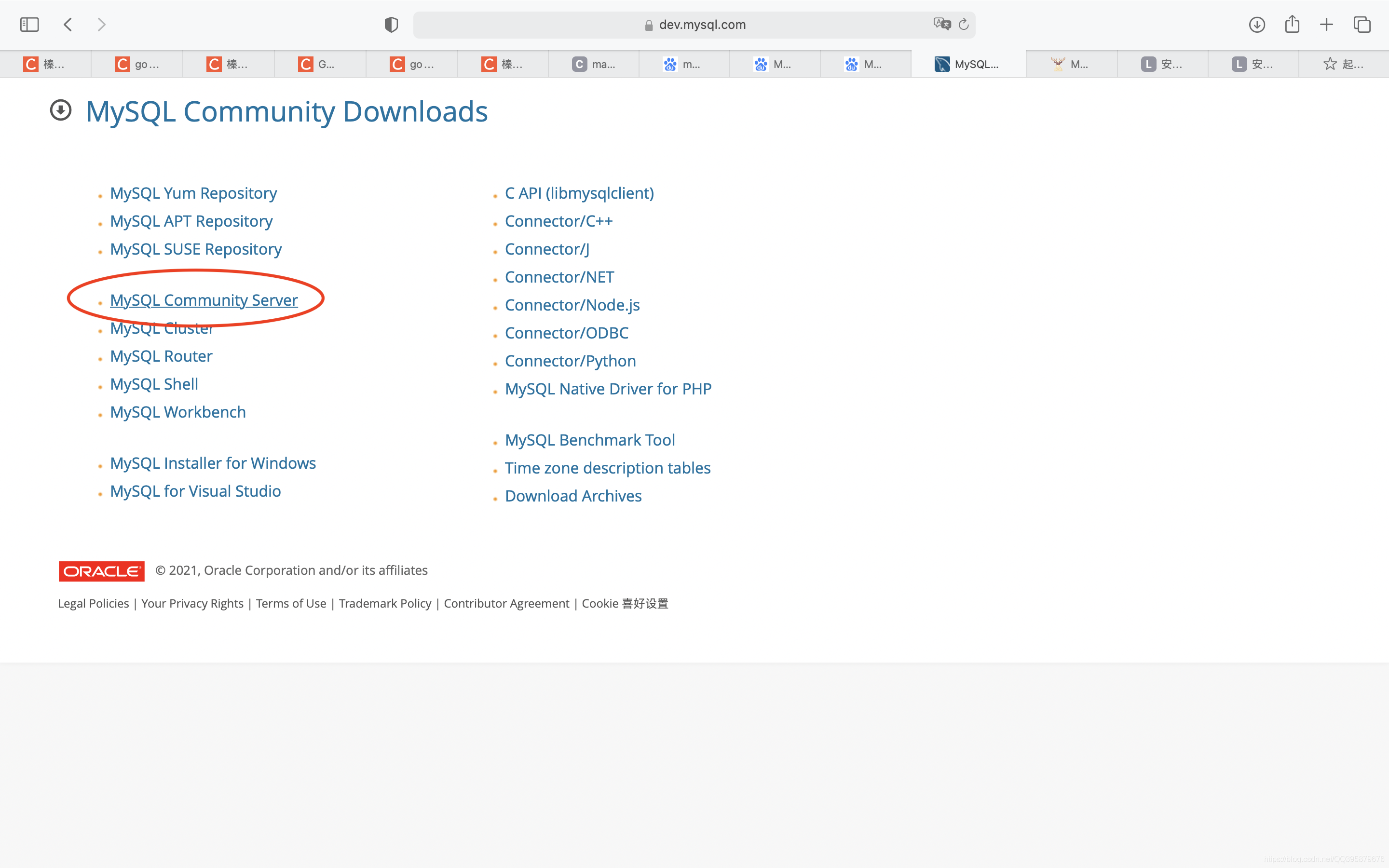Reload the page with the refresh icon
The width and height of the screenshot is (1389, 868).
point(964,24)
